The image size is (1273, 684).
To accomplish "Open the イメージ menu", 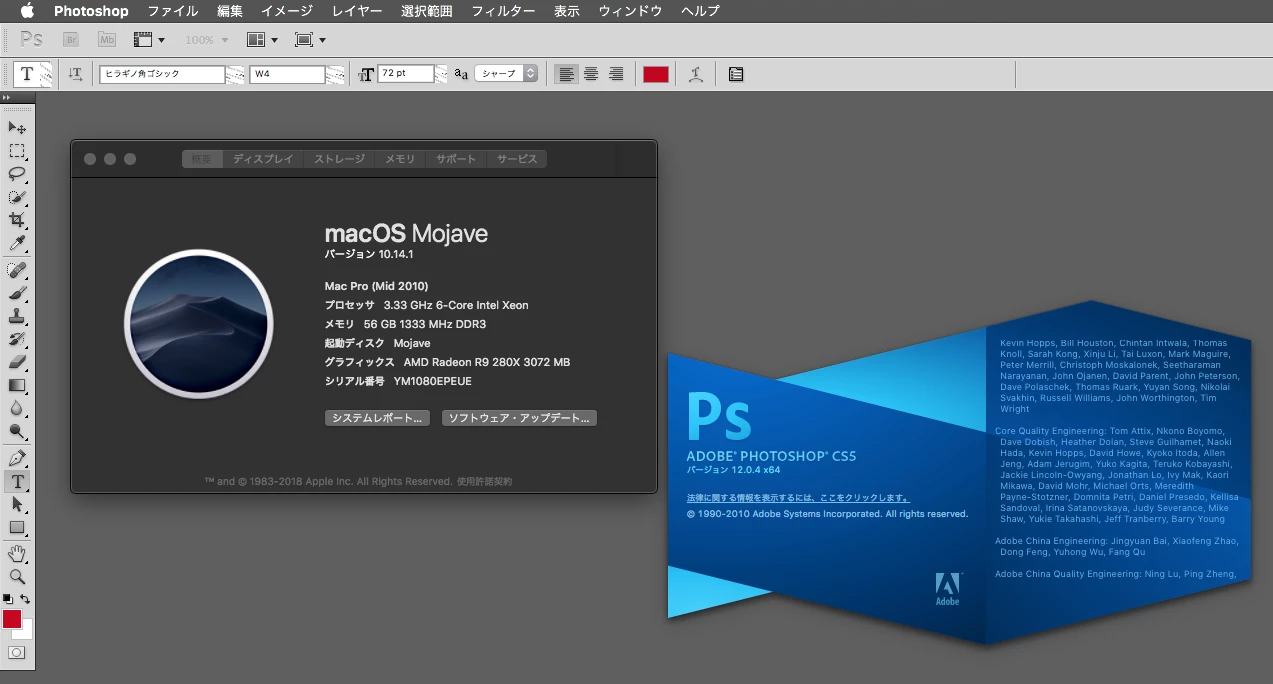I will coord(287,11).
